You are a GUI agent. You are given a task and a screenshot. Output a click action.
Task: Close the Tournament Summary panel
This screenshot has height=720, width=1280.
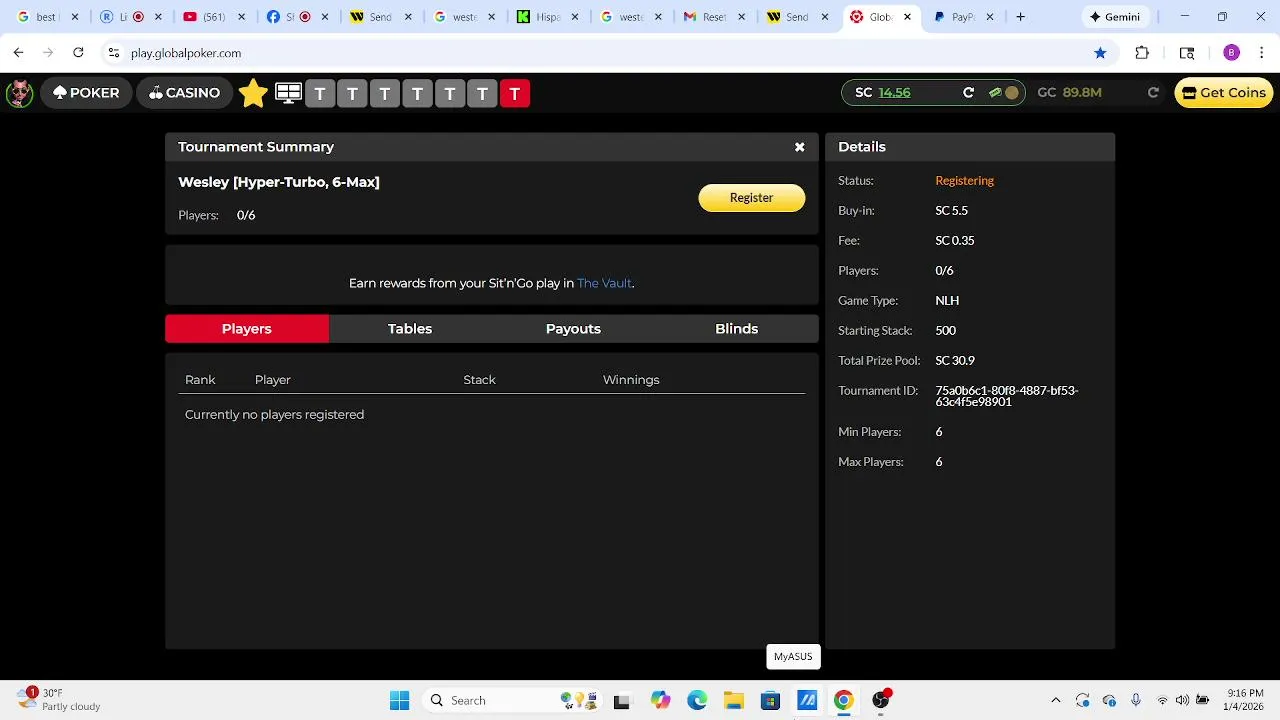(800, 147)
